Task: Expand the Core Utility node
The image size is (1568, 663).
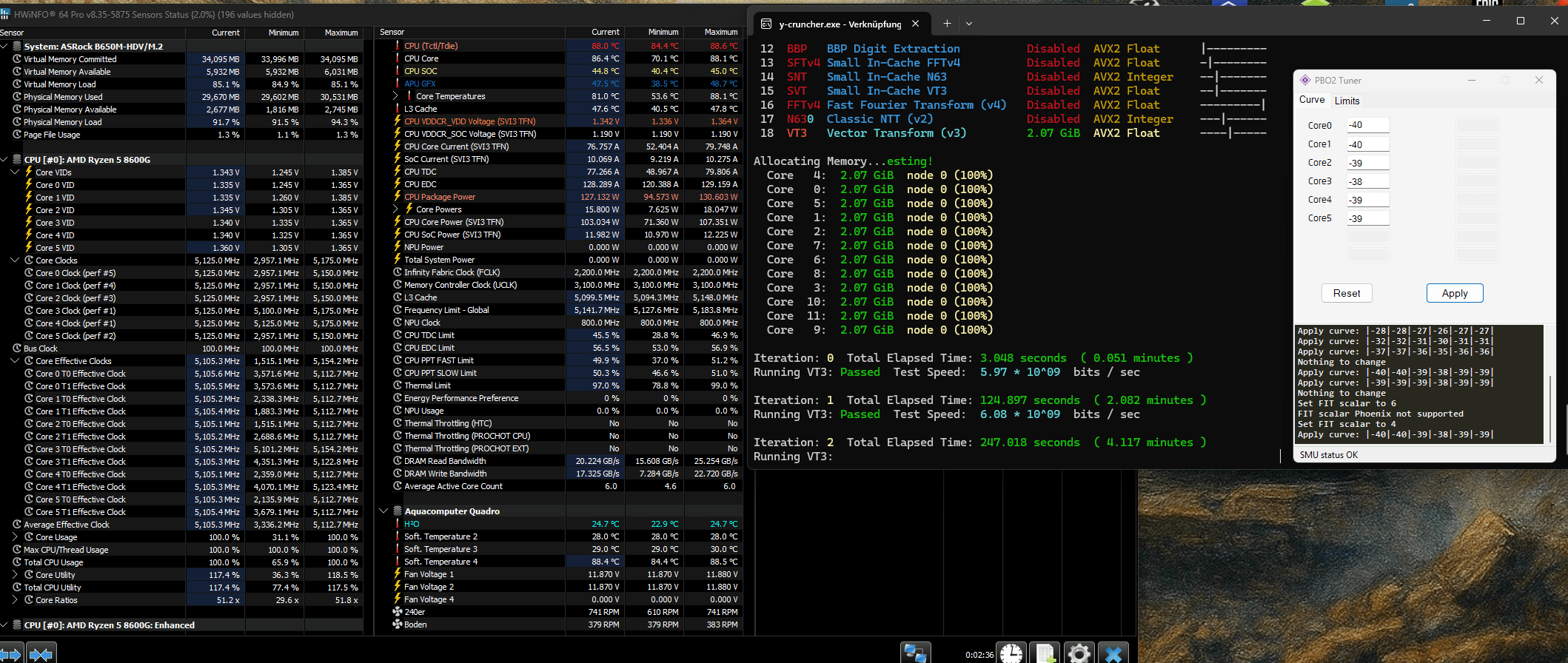Action: [x=15, y=574]
